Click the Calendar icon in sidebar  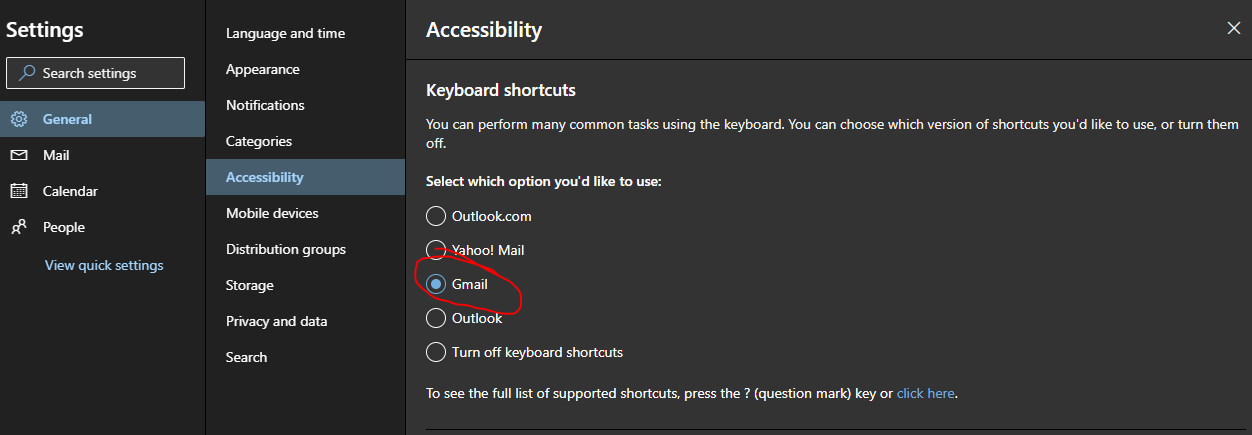pyautogui.click(x=19, y=191)
